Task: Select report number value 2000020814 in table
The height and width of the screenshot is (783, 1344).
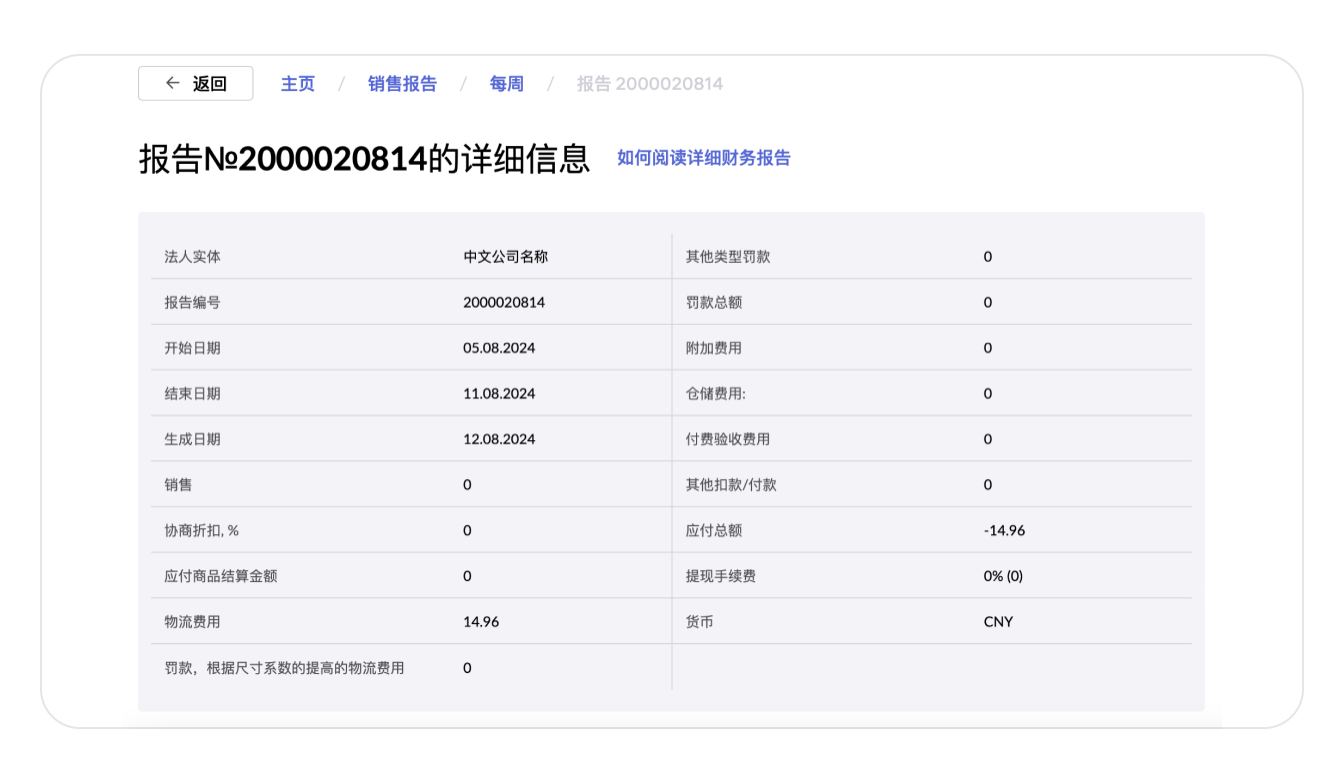Action: coord(504,302)
